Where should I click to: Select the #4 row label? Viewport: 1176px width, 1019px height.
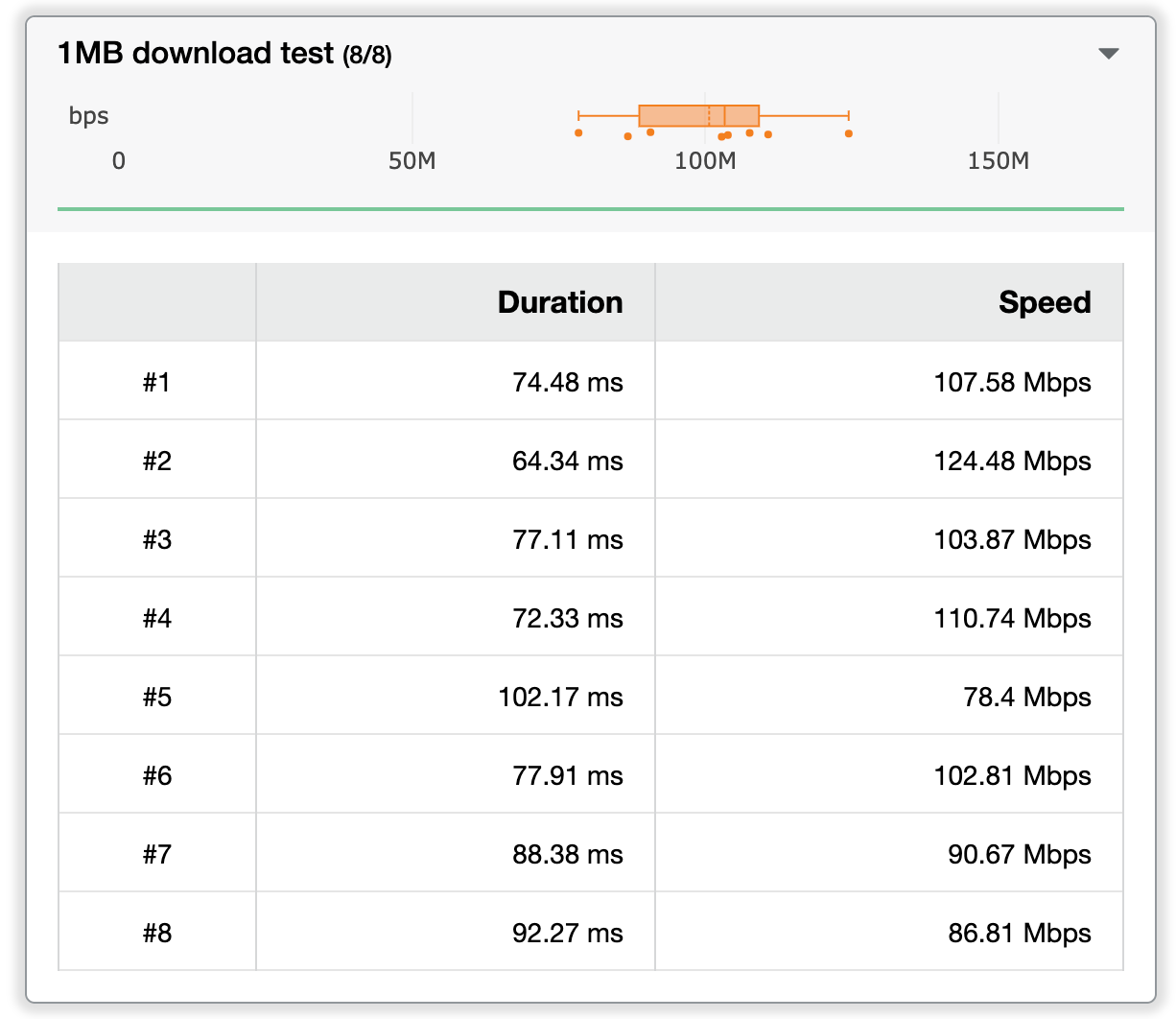(157, 618)
